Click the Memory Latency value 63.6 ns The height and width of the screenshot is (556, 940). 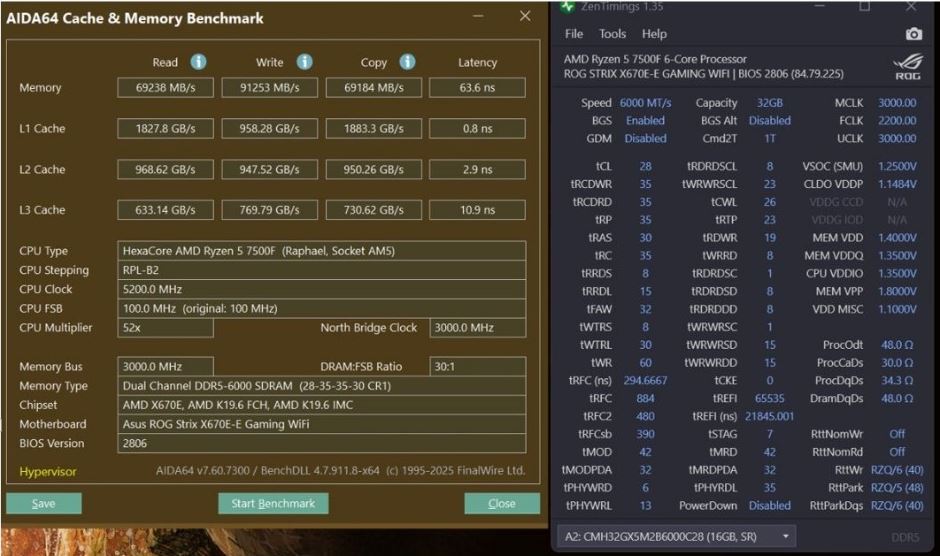pyautogui.click(x=478, y=88)
